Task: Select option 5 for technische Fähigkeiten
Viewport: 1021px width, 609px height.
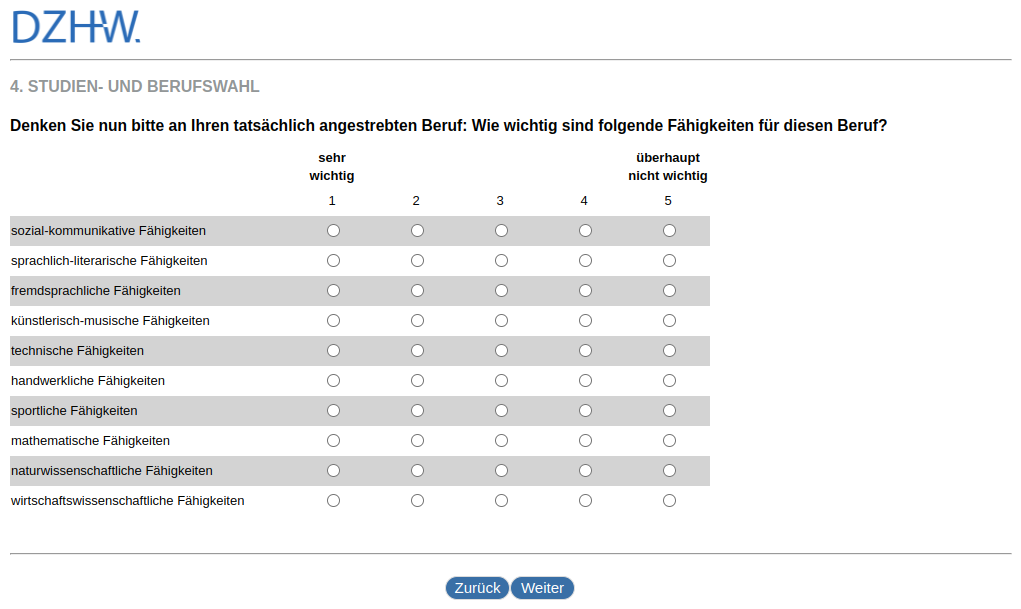Action: click(669, 351)
